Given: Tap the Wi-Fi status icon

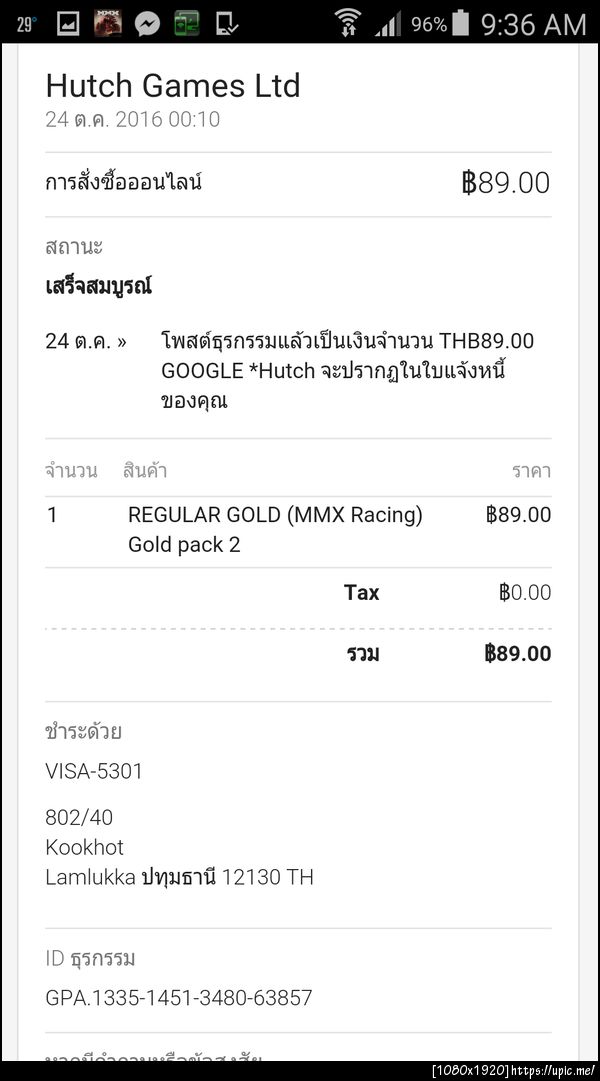Looking at the screenshot, I should (347, 22).
